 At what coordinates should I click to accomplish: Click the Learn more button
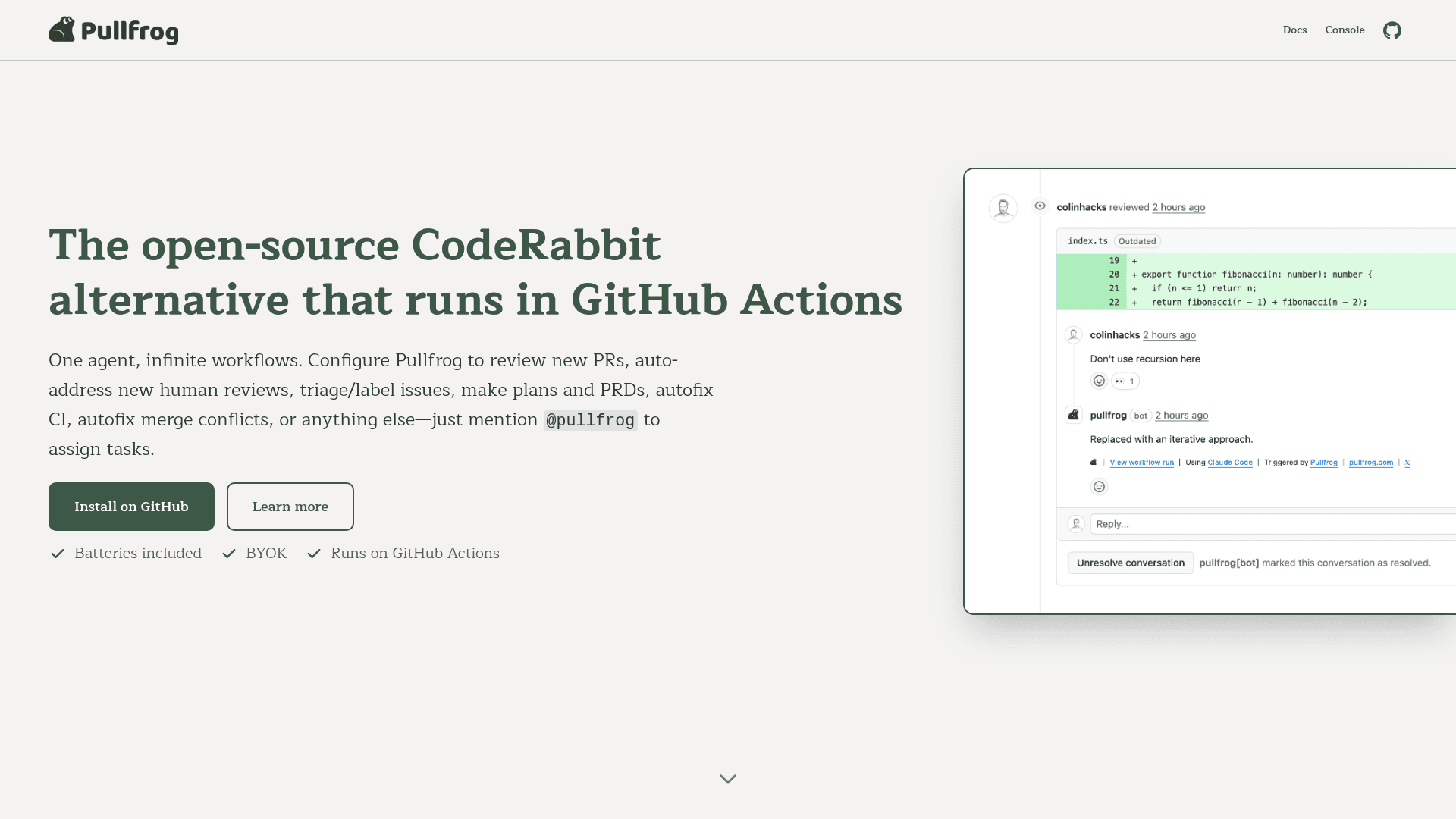click(x=290, y=507)
